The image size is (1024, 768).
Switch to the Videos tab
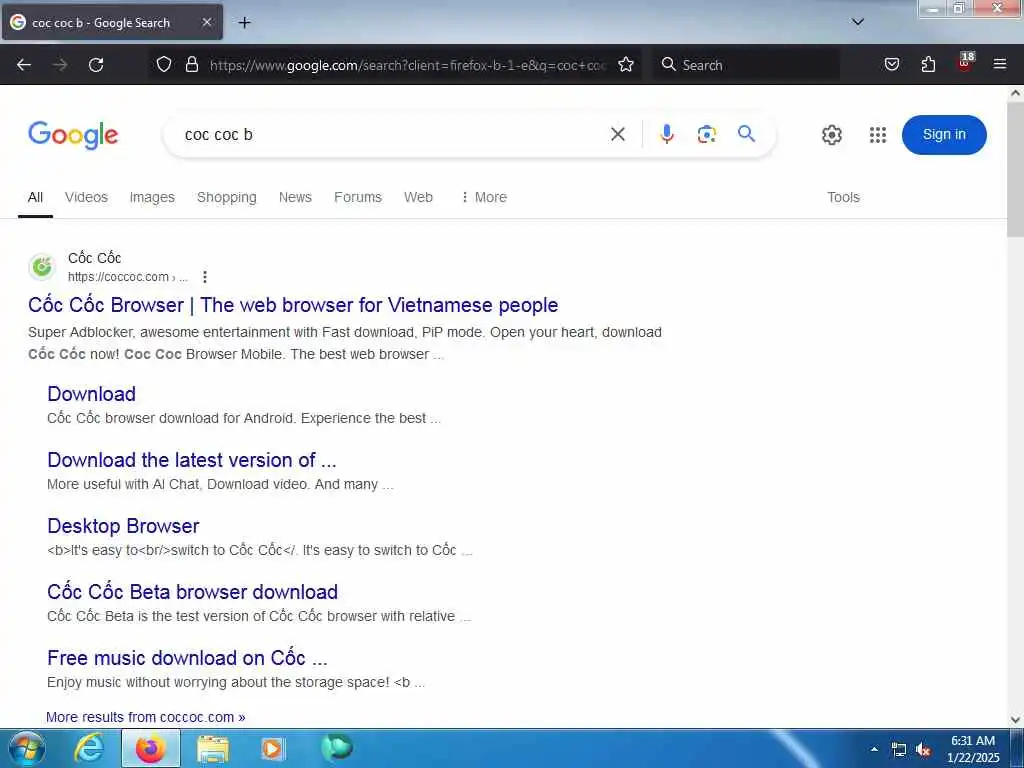86,197
